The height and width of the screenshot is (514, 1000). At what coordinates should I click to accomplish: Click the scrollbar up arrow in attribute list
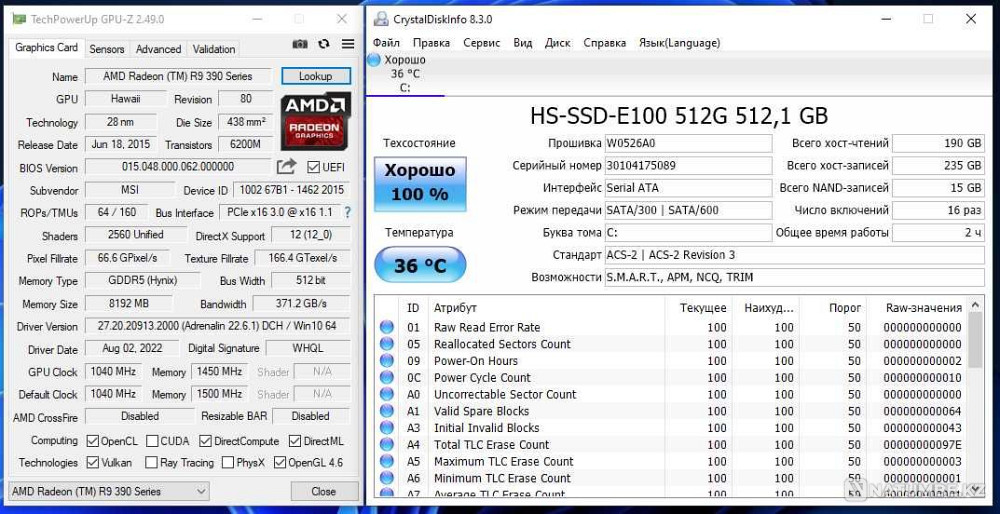[975, 304]
